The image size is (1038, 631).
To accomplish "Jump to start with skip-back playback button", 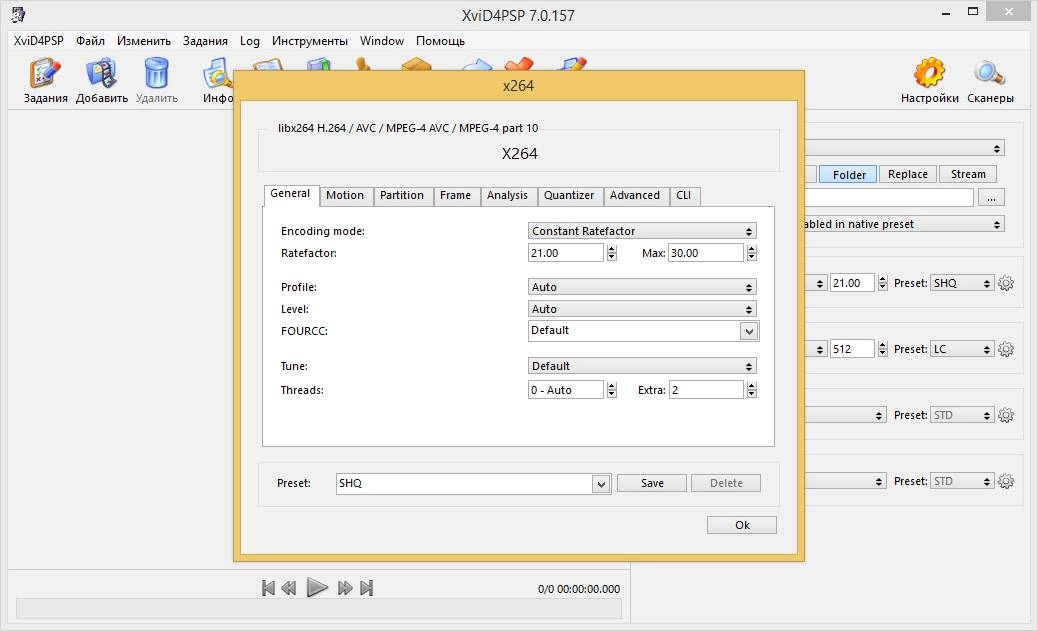I will coord(268,588).
